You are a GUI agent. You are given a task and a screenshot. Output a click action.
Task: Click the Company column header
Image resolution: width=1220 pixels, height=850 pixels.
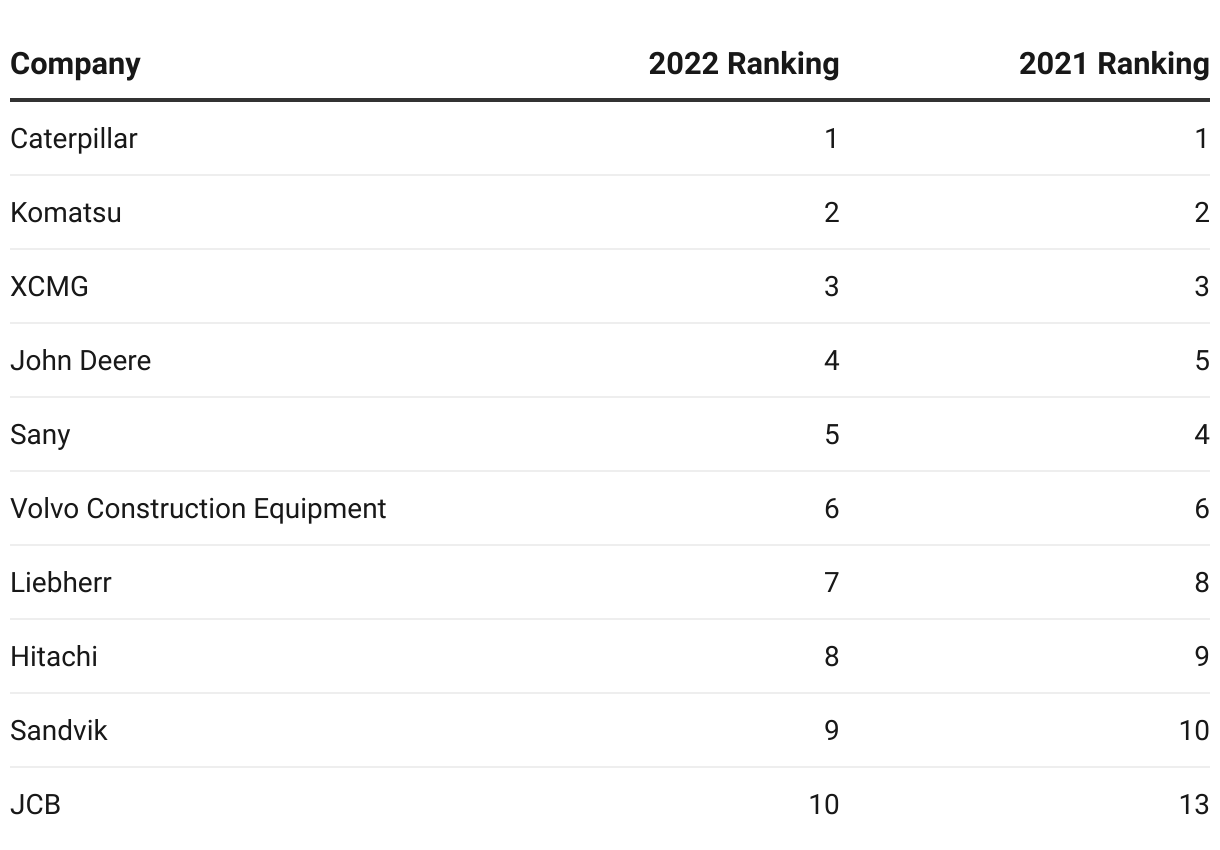point(75,64)
